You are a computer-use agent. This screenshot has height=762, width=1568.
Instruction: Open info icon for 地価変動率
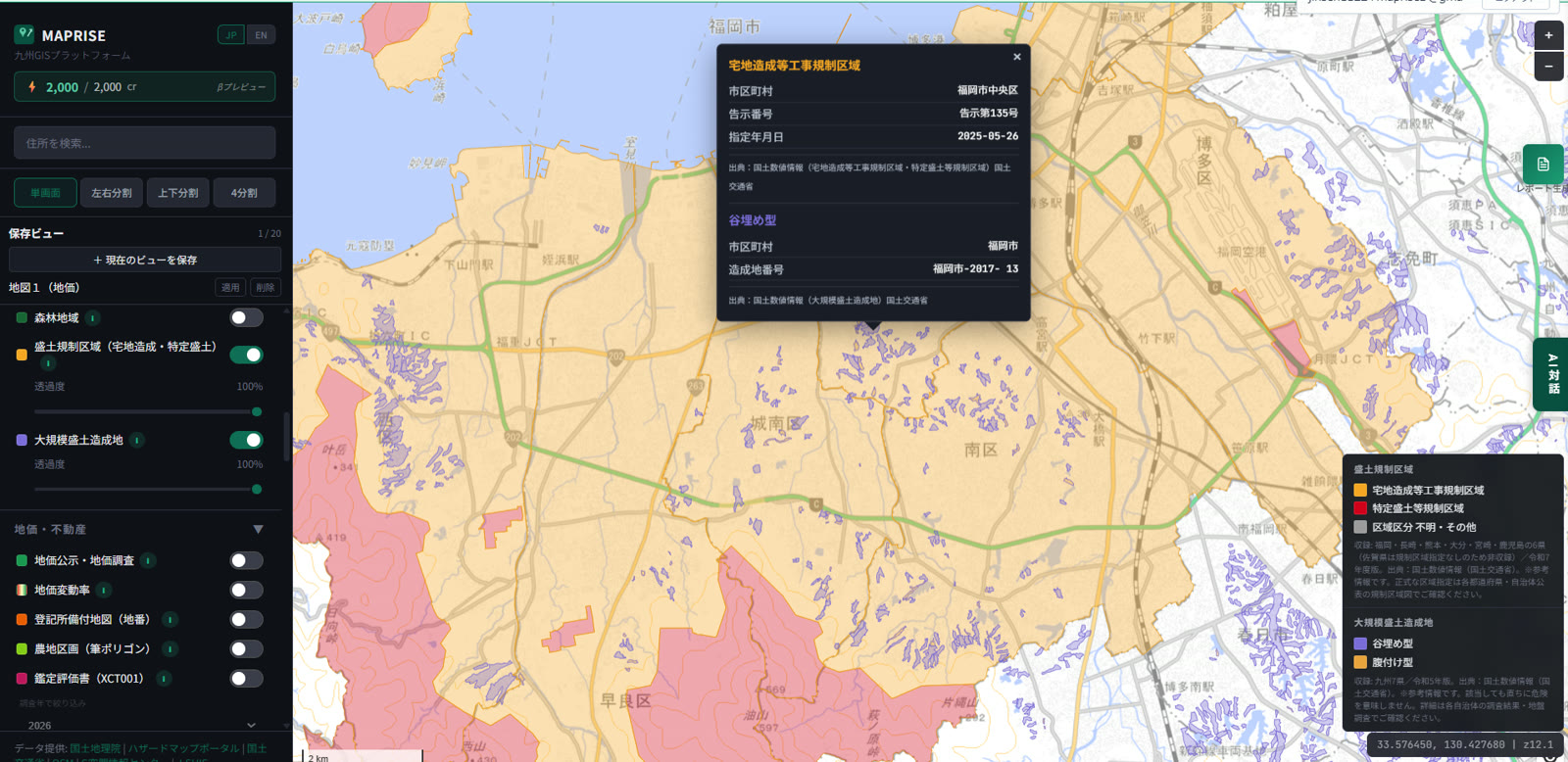coord(104,590)
